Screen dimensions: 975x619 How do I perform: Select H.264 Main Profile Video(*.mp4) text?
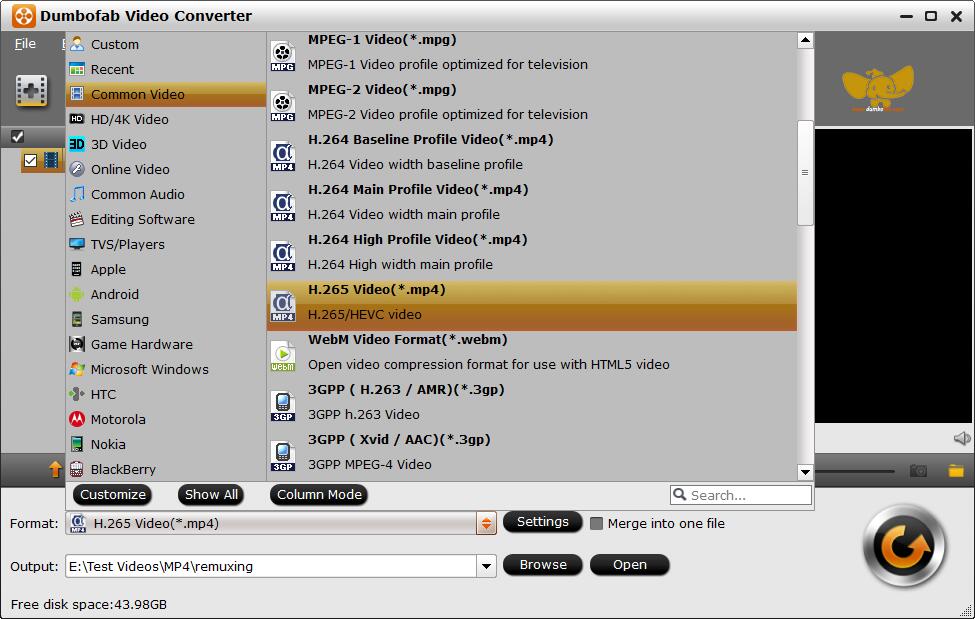(418, 190)
